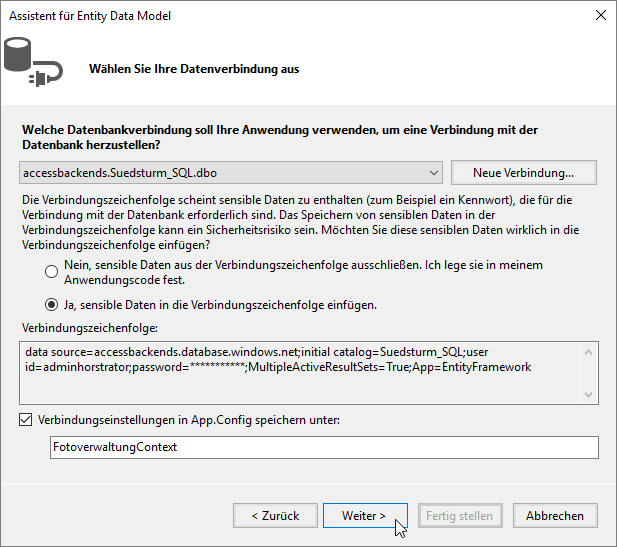Expand the database connection dropdown arrow

click(432, 172)
